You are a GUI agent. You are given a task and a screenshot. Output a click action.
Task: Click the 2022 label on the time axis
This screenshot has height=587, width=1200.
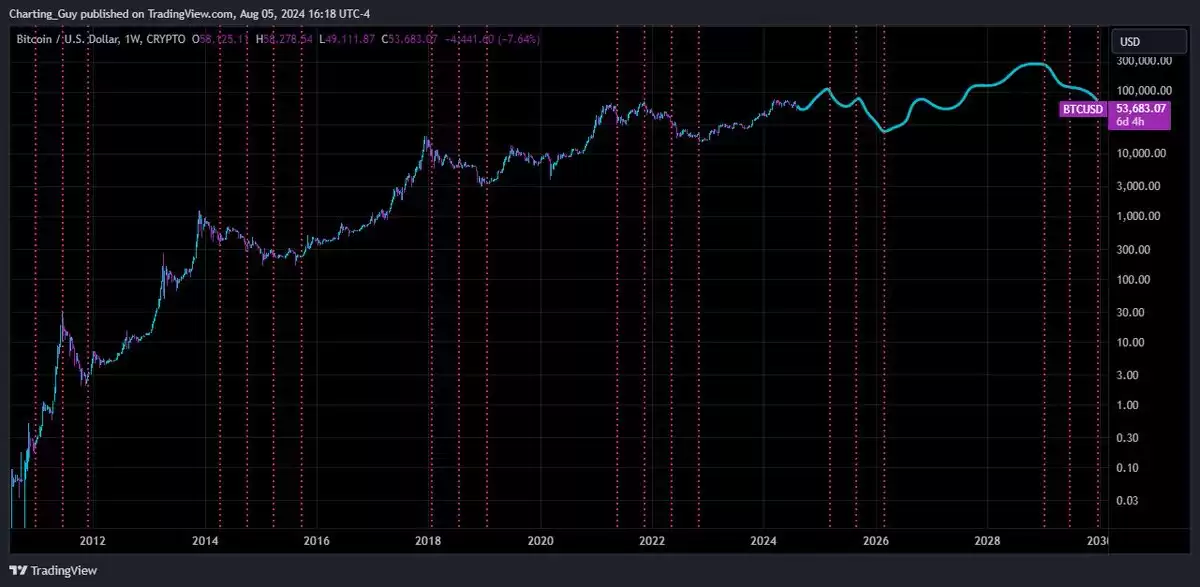point(652,541)
